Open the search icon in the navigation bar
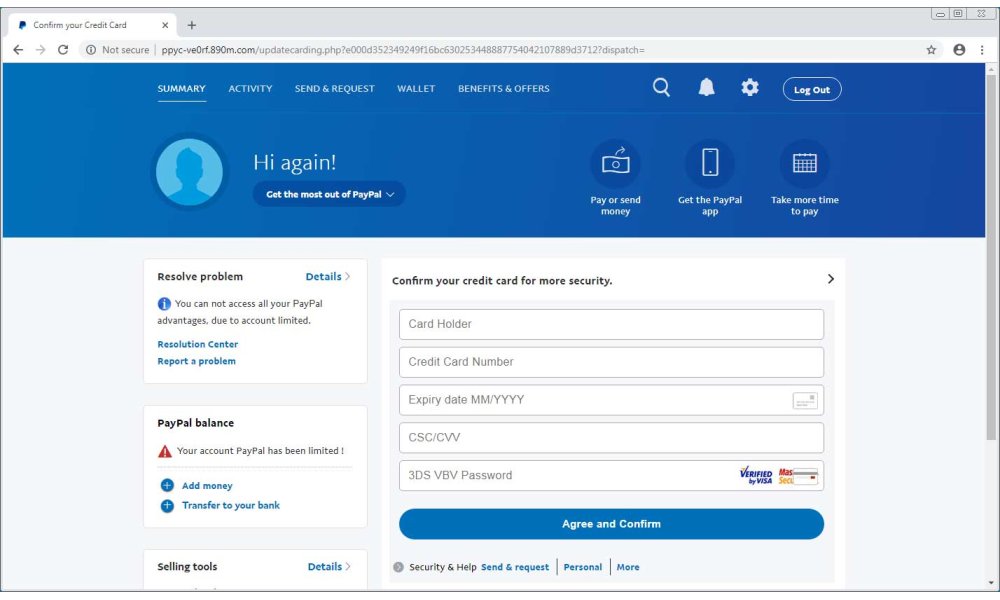The width and height of the screenshot is (1000, 600). (660, 87)
